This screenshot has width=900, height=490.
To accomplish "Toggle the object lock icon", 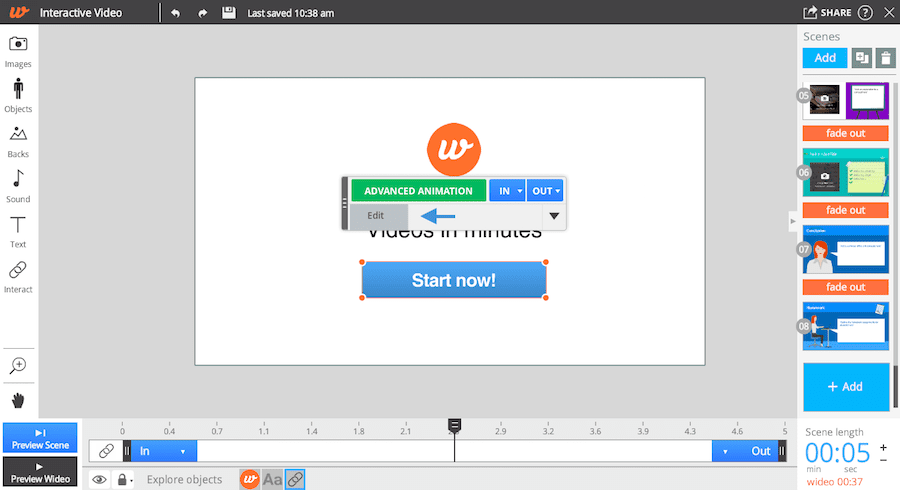I will click(x=123, y=479).
